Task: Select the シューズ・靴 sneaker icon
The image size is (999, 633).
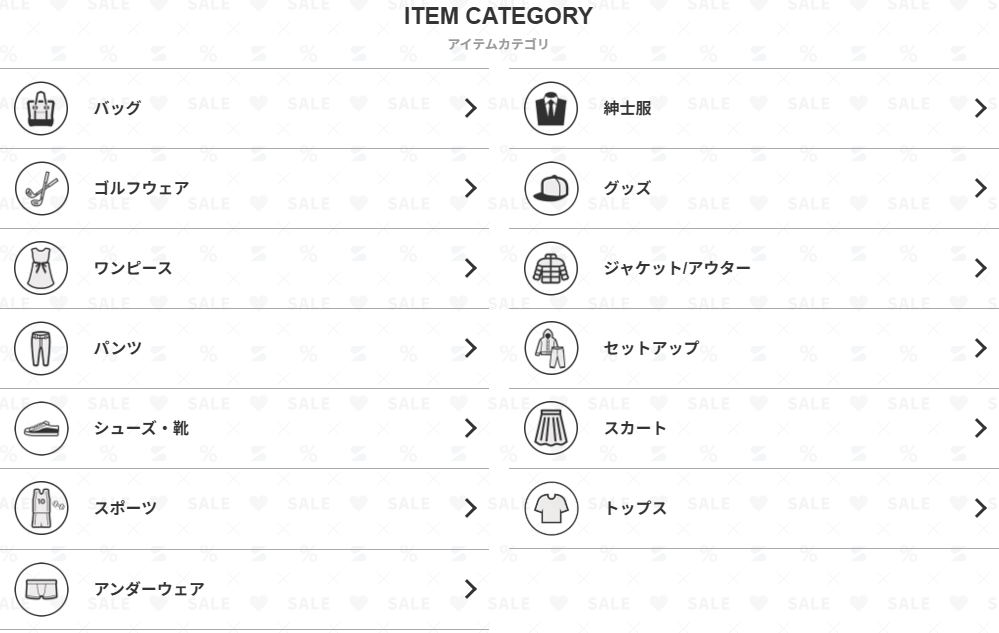Action: (x=40, y=428)
